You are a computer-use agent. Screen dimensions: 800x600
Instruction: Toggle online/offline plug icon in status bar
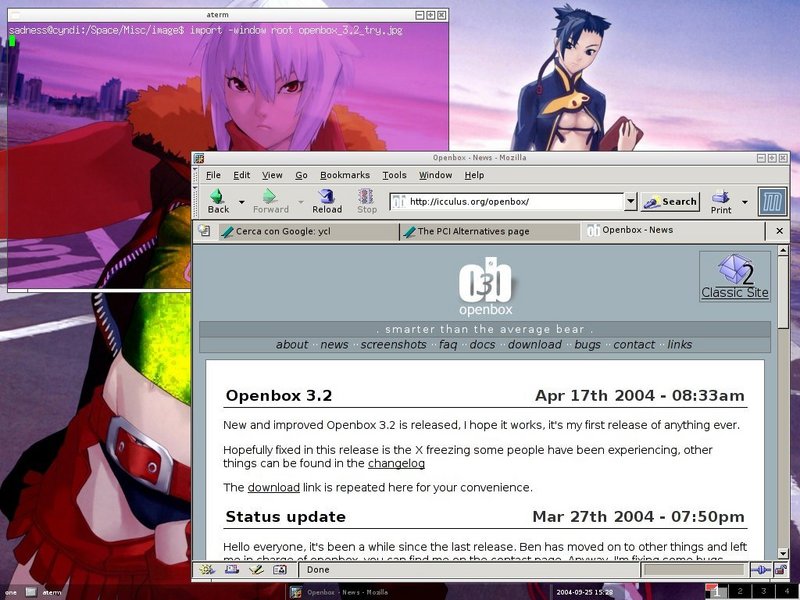tap(760, 569)
